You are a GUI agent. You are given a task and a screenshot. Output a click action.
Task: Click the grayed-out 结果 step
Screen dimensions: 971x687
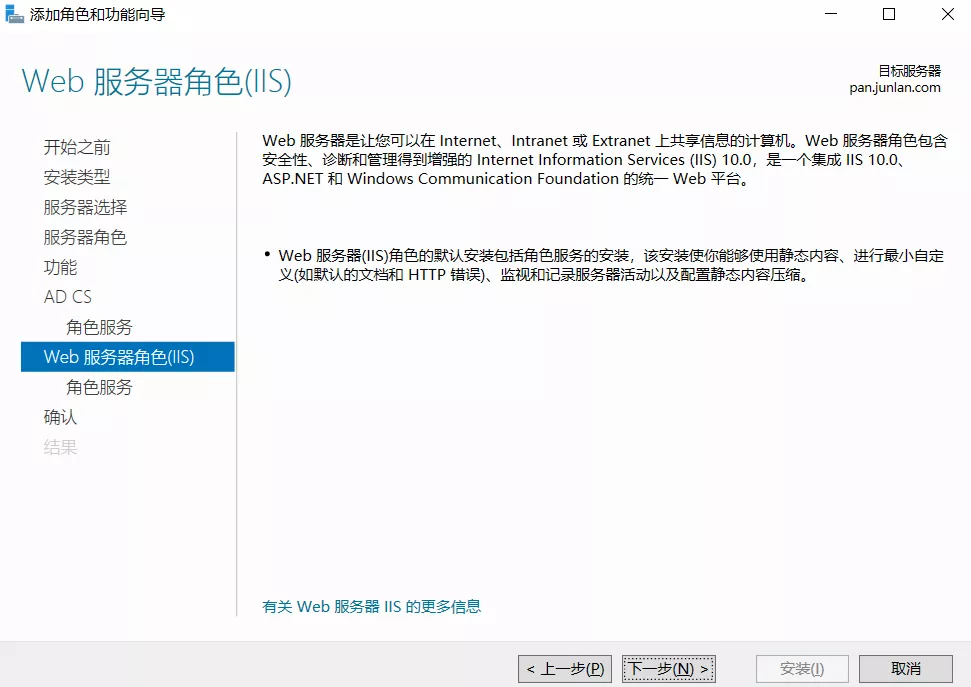pyautogui.click(x=60, y=447)
